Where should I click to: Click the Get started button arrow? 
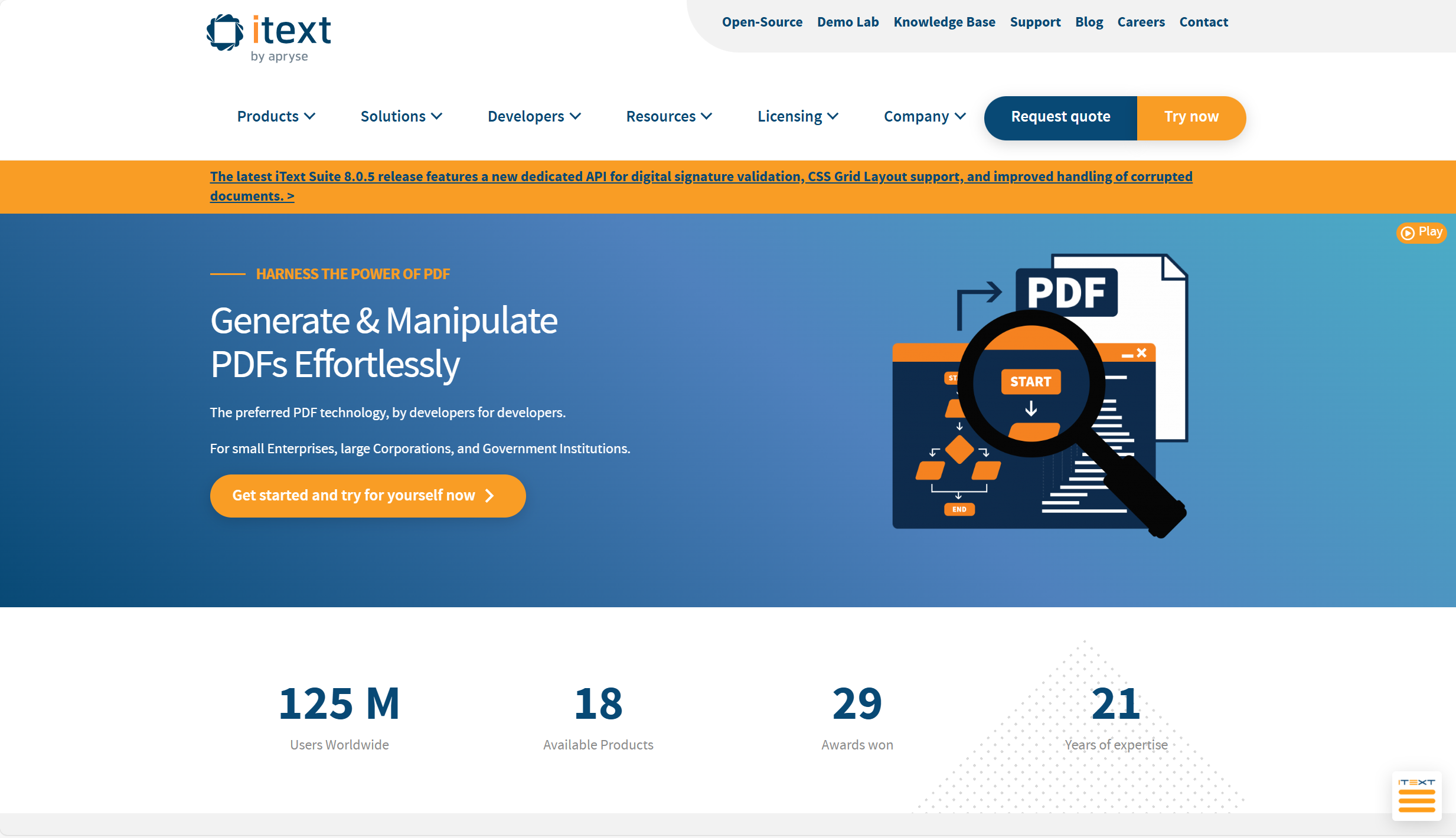point(489,496)
